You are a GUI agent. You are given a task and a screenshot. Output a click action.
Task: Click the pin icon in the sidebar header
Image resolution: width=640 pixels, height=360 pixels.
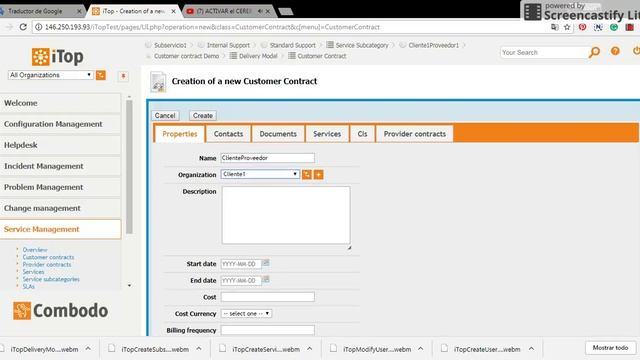(x=123, y=76)
